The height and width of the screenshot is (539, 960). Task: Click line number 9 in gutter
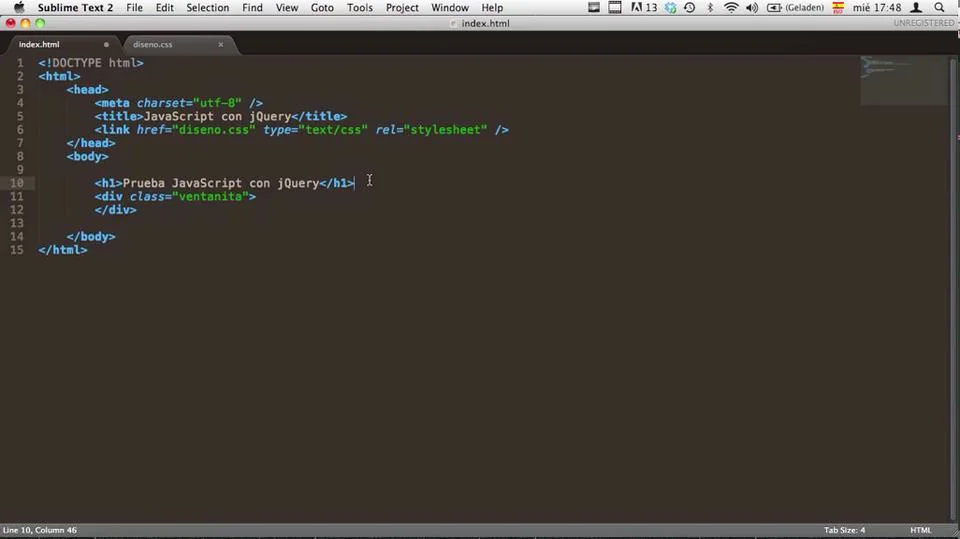pyautogui.click(x=20, y=170)
